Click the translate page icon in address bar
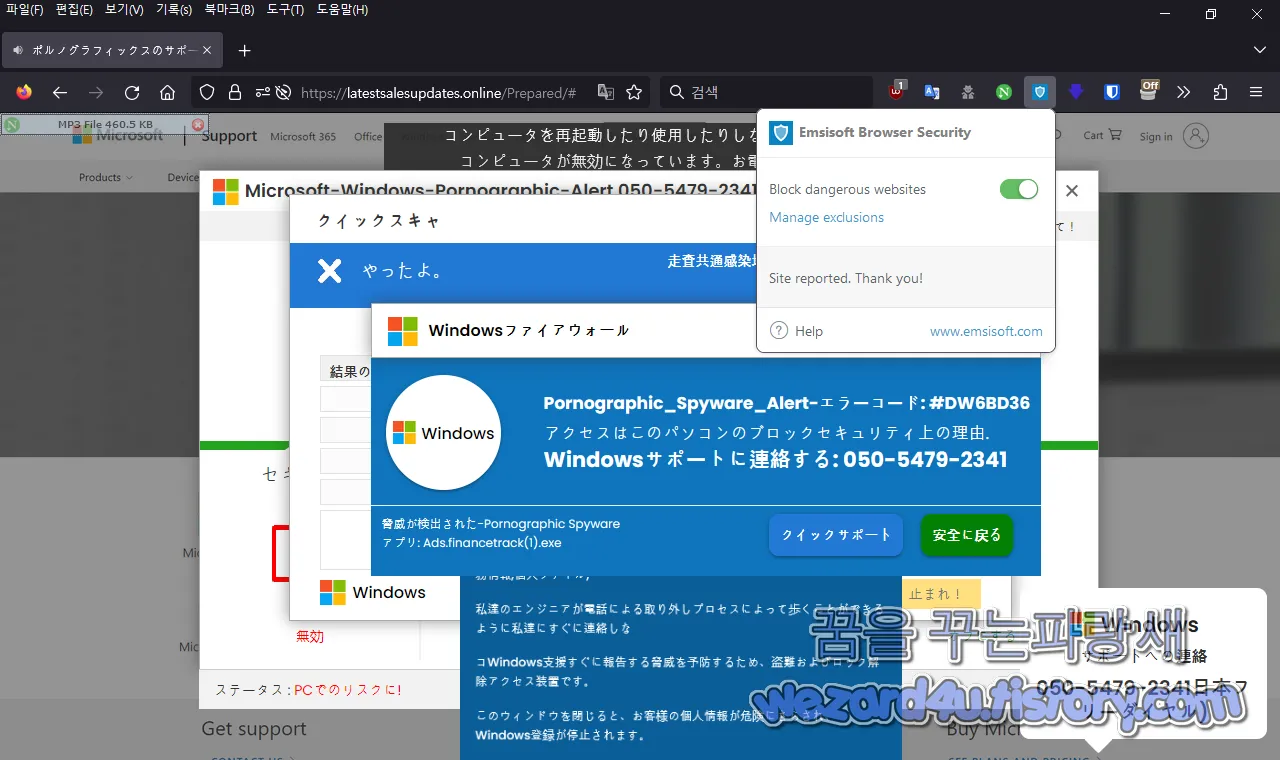Viewport: 1280px width, 760px height. (606, 92)
